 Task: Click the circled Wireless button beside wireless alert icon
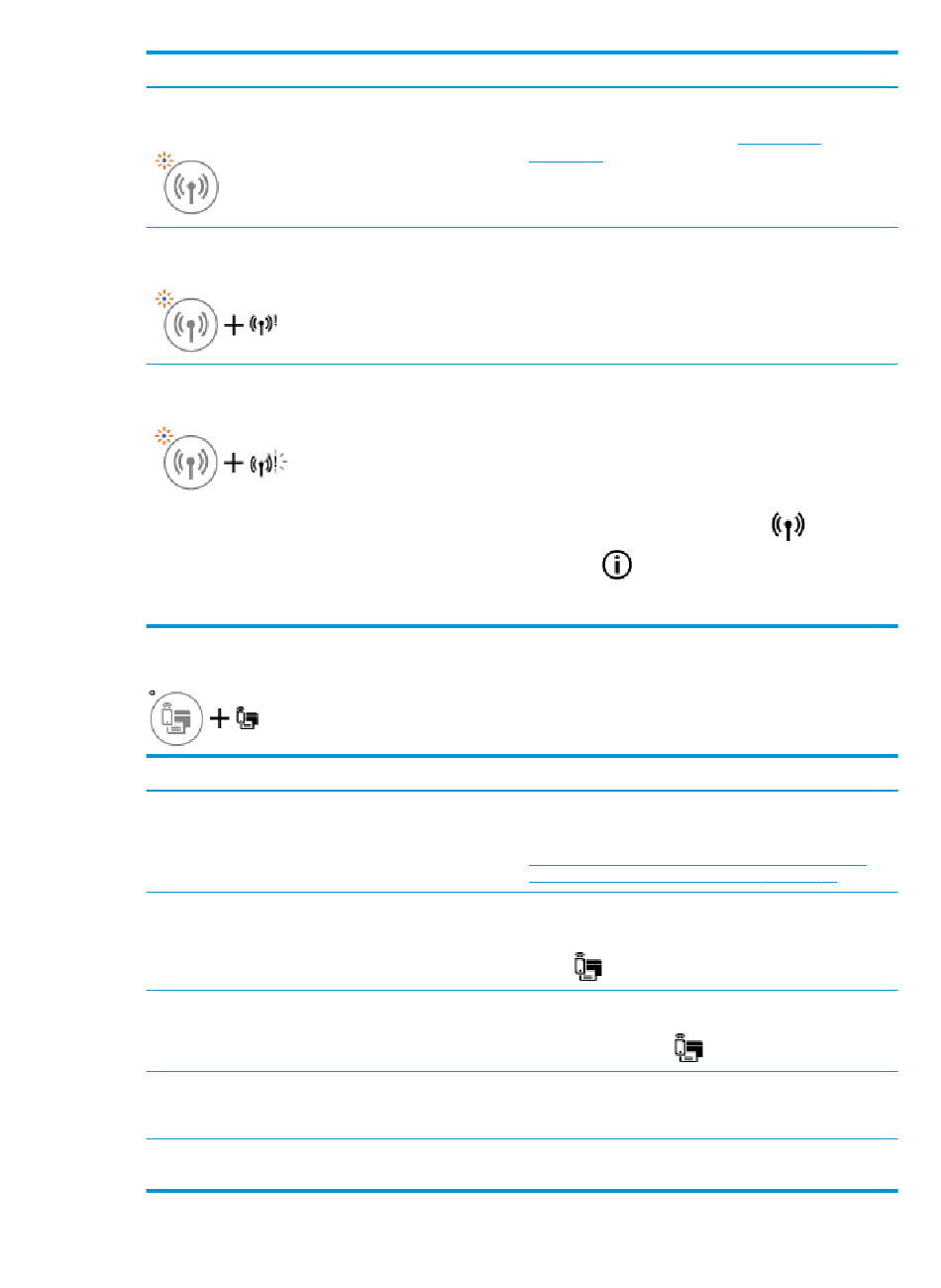coord(191,324)
